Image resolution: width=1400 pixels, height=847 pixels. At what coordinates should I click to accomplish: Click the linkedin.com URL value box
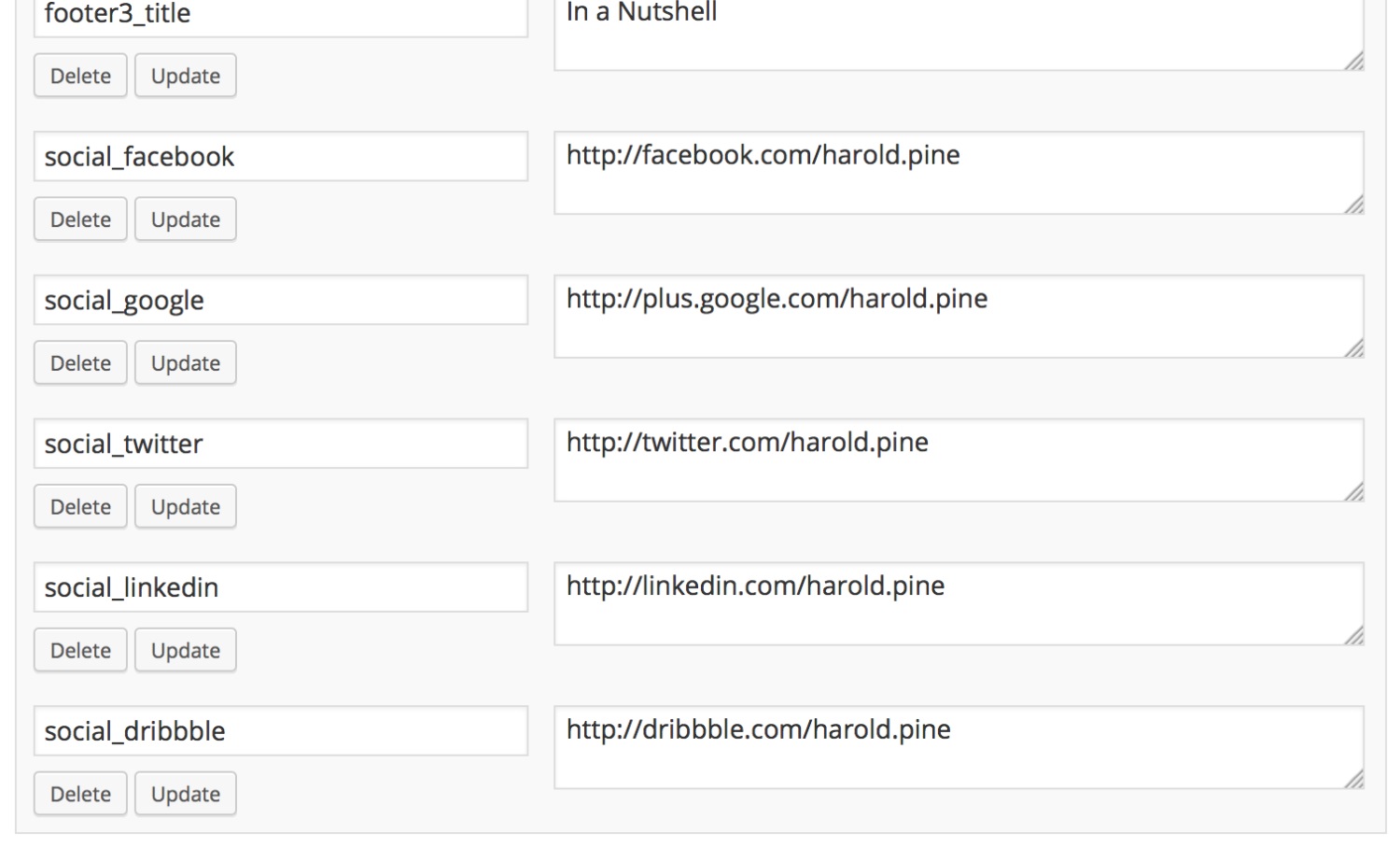pyautogui.click(x=958, y=603)
